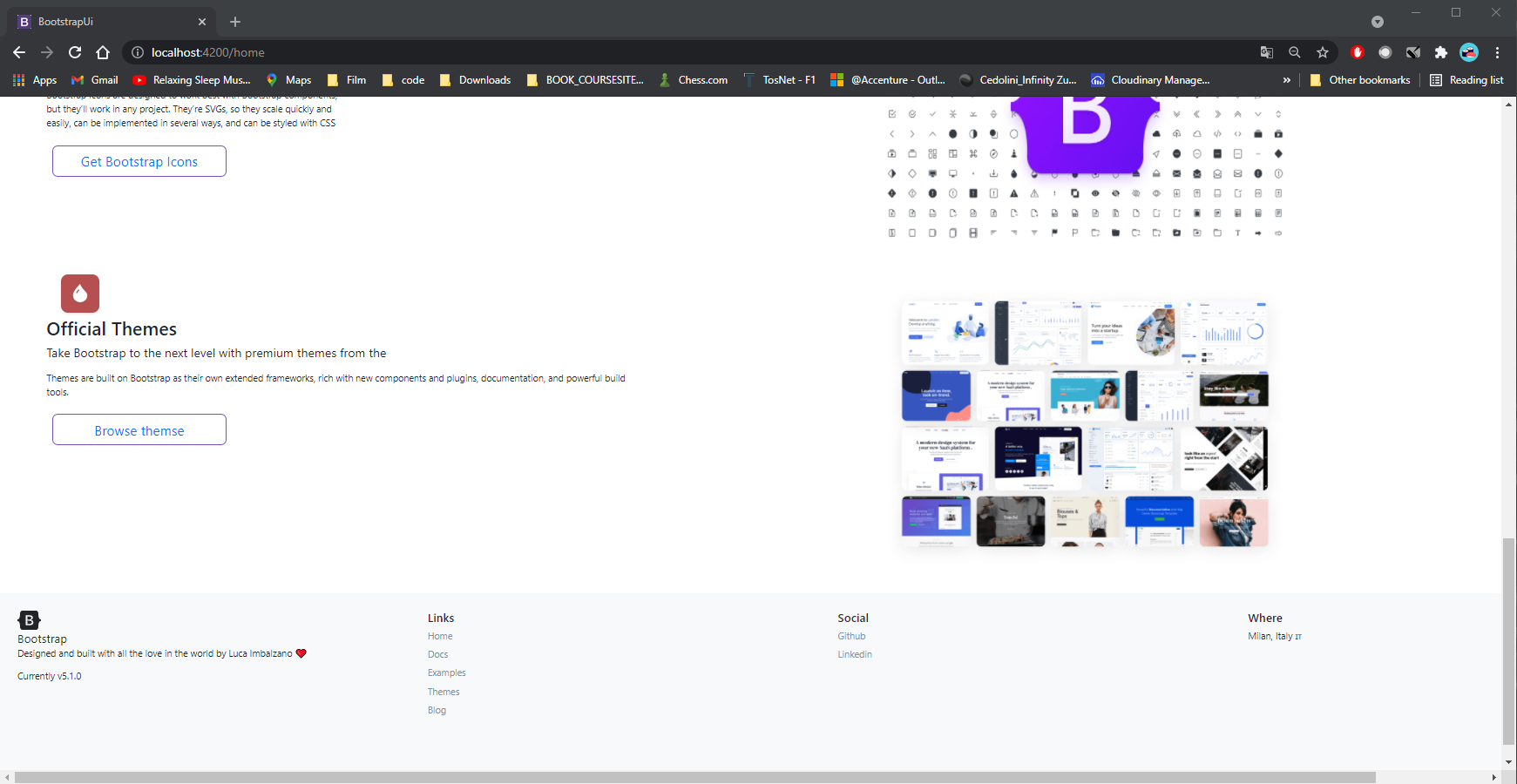Close the BootstrapUi tab
This screenshot has width=1517, height=784.
click(x=202, y=22)
